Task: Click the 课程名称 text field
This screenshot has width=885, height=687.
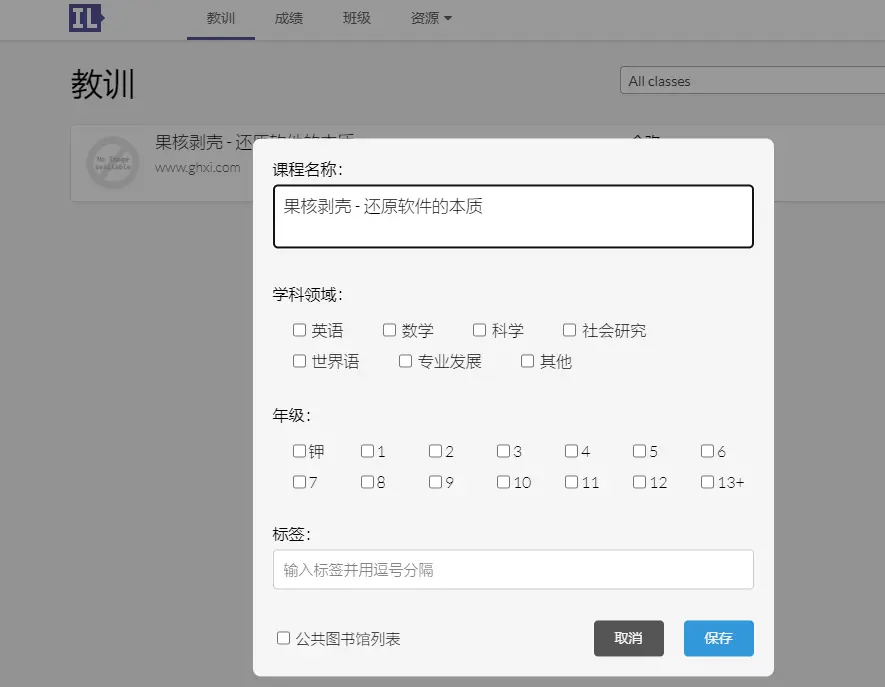Action: [x=513, y=216]
